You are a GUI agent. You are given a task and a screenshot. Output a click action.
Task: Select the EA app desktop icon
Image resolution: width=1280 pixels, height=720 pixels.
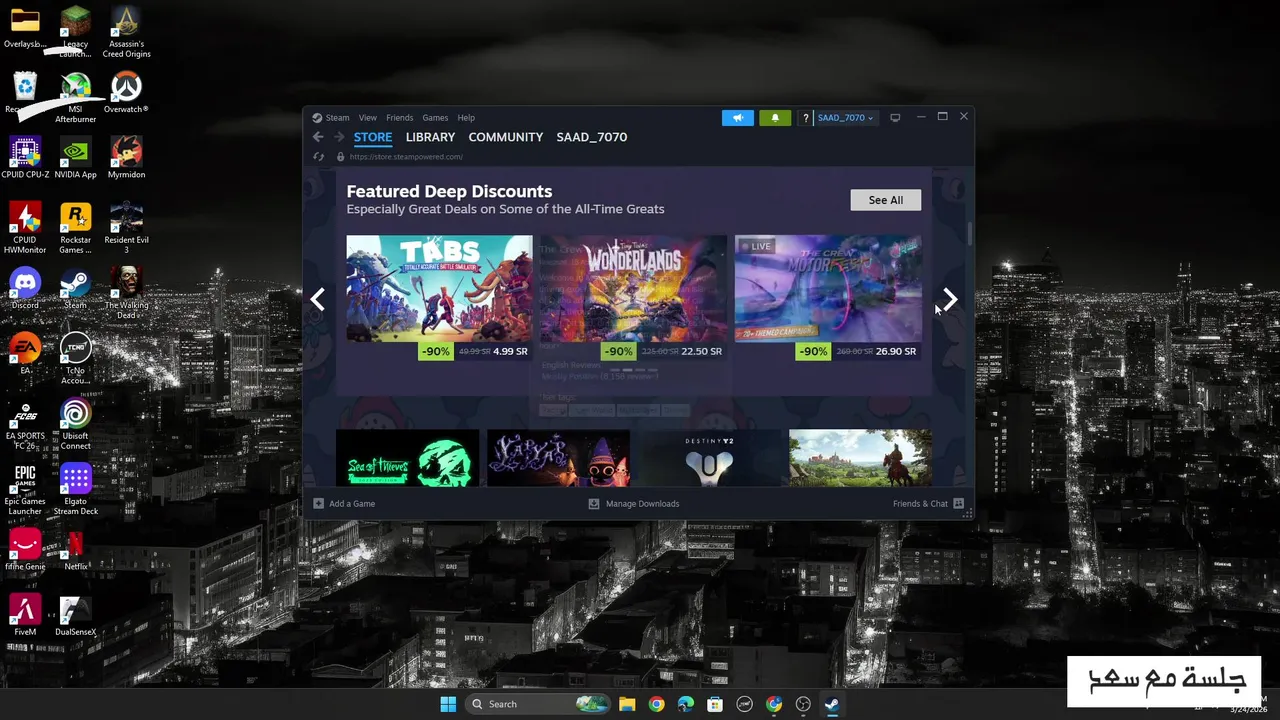tap(25, 355)
